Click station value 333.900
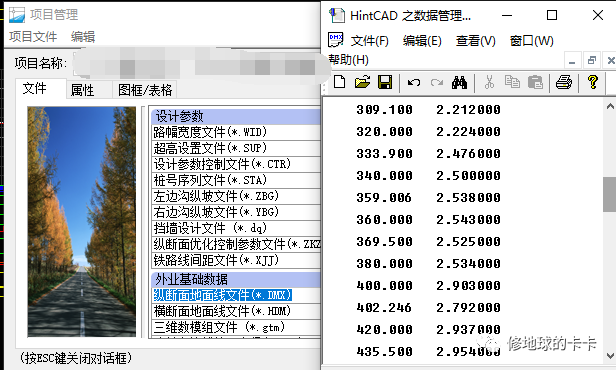Viewport: 616px width, 370px height. point(385,154)
